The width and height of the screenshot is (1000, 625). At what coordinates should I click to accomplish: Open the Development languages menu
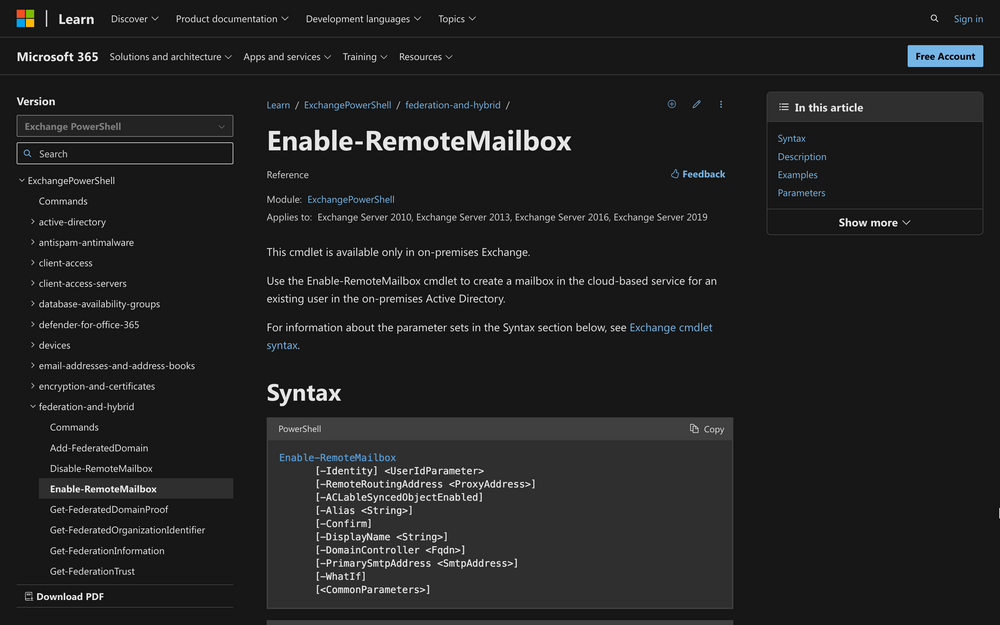coord(363,18)
